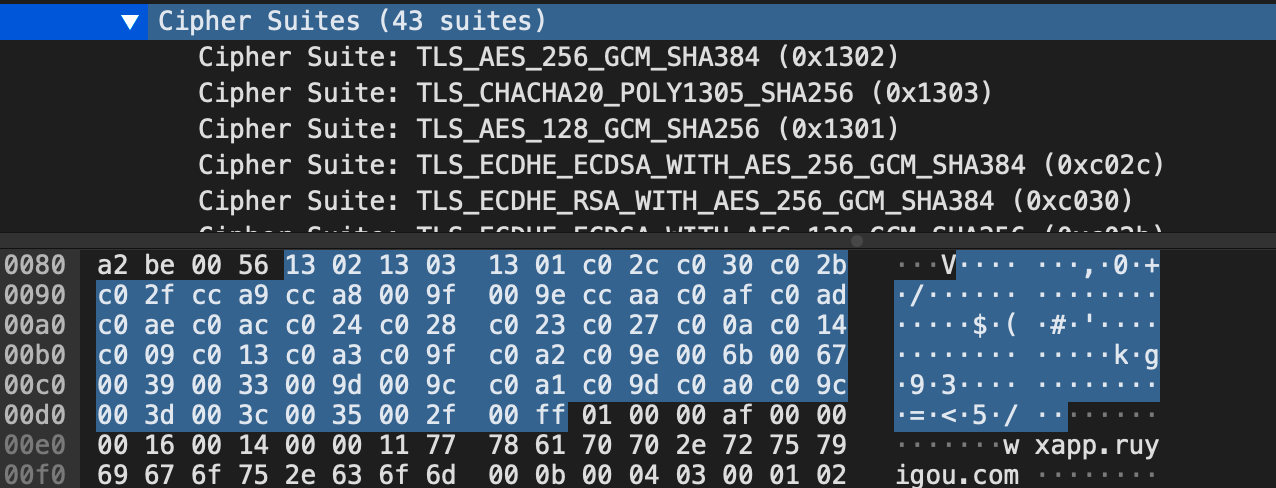
Task: Click the 00a0 row offset
Action: [x=35, y=325]
